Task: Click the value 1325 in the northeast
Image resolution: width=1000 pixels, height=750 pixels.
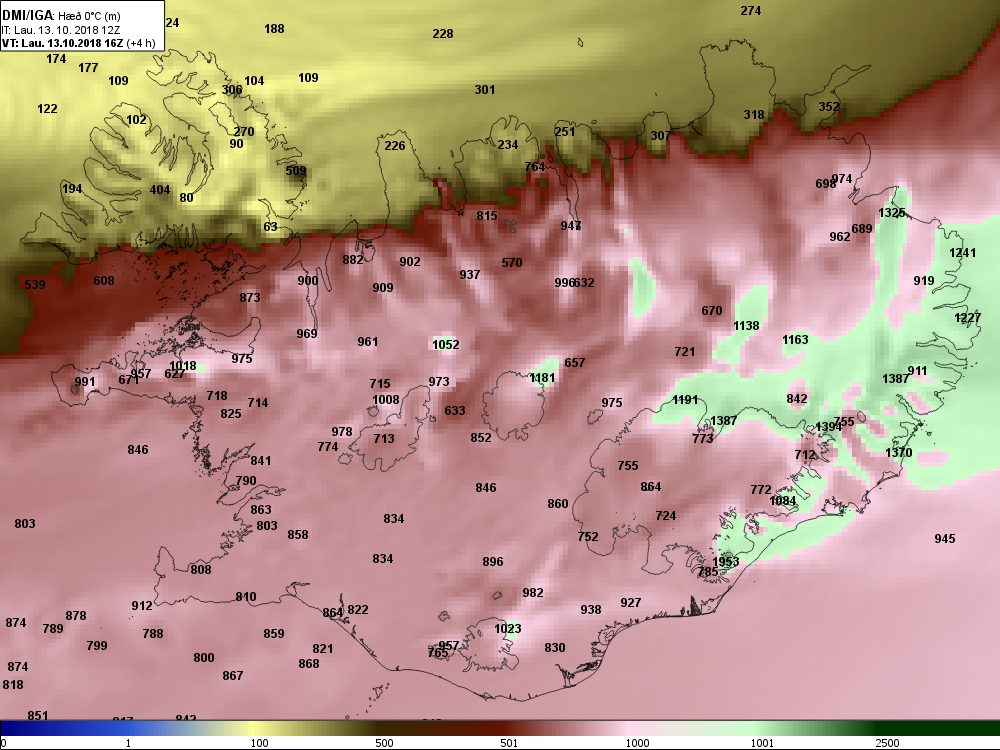Action: point(892,213)
